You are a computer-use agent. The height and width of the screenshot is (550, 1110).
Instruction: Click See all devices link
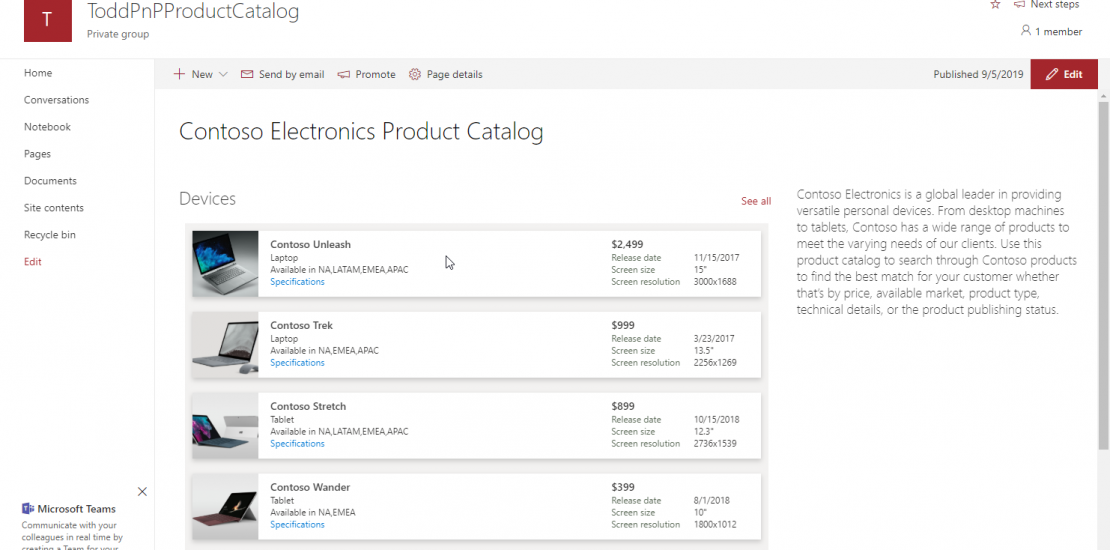(x=755, y=201)
